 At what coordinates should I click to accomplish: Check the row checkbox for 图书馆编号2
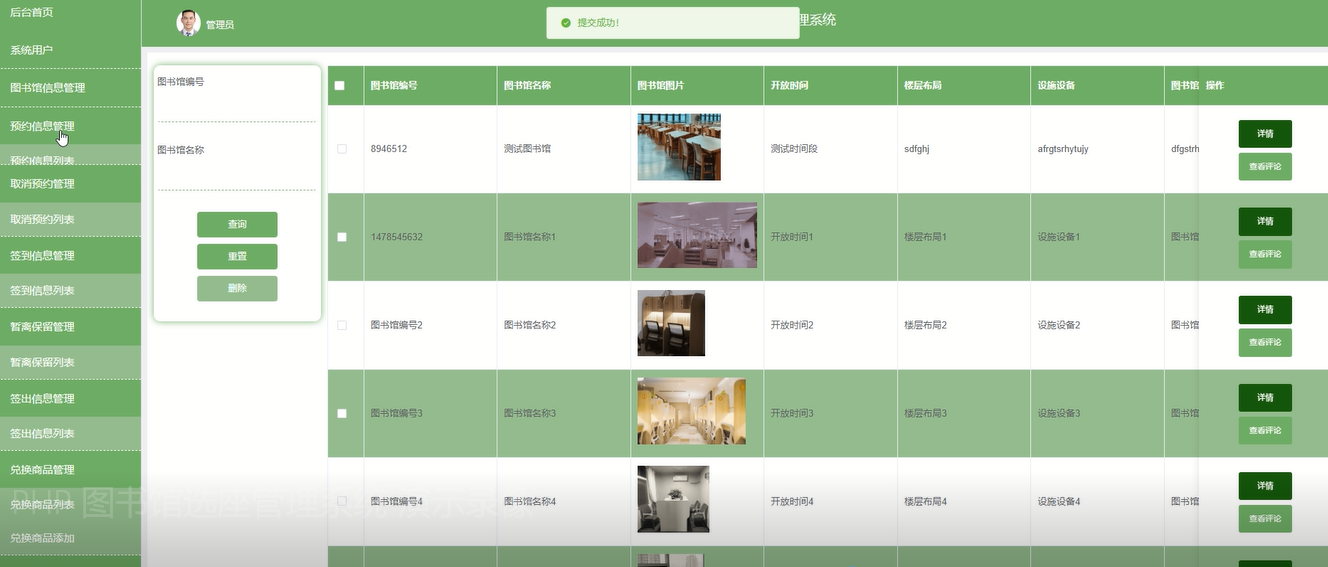[342, 325]
